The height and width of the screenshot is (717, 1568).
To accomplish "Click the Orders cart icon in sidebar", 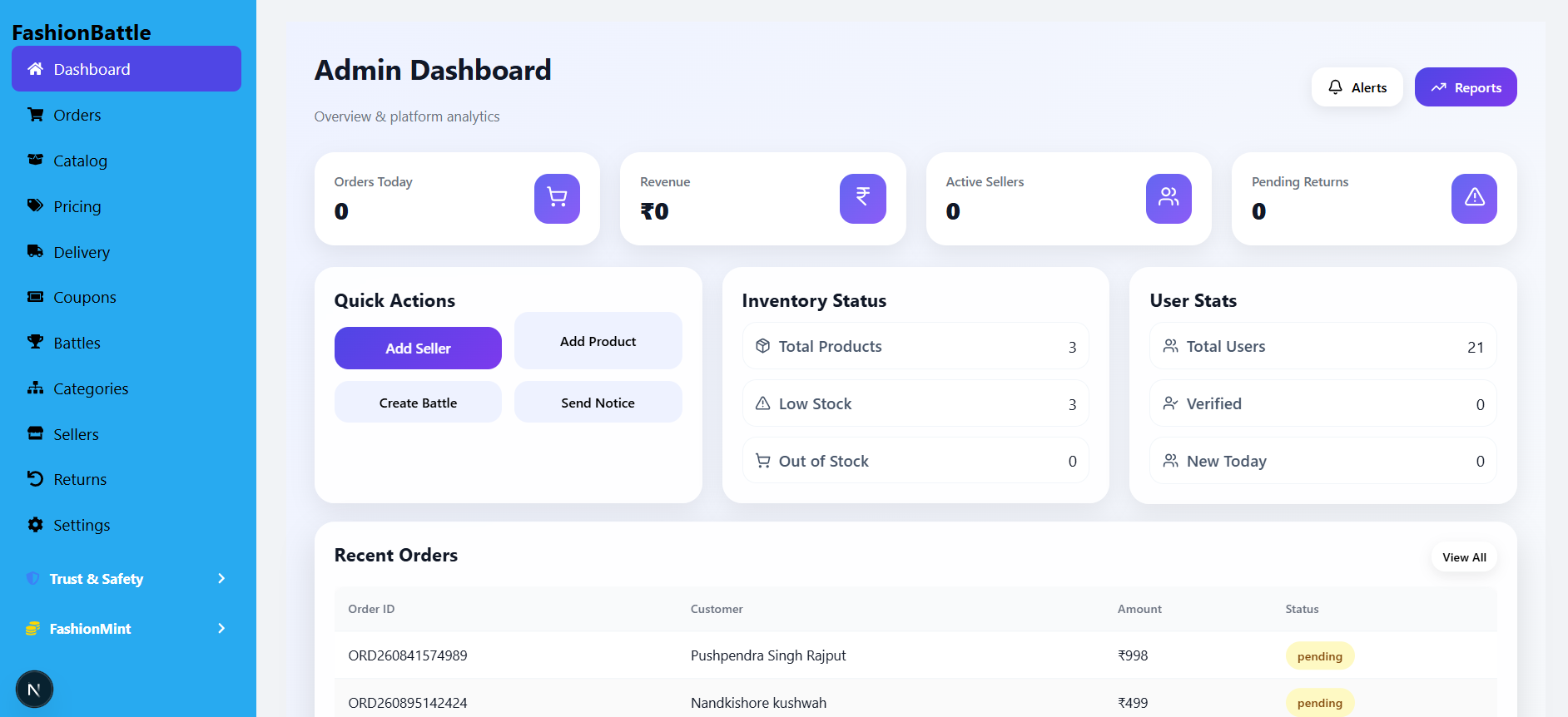I will coord(35,115).
